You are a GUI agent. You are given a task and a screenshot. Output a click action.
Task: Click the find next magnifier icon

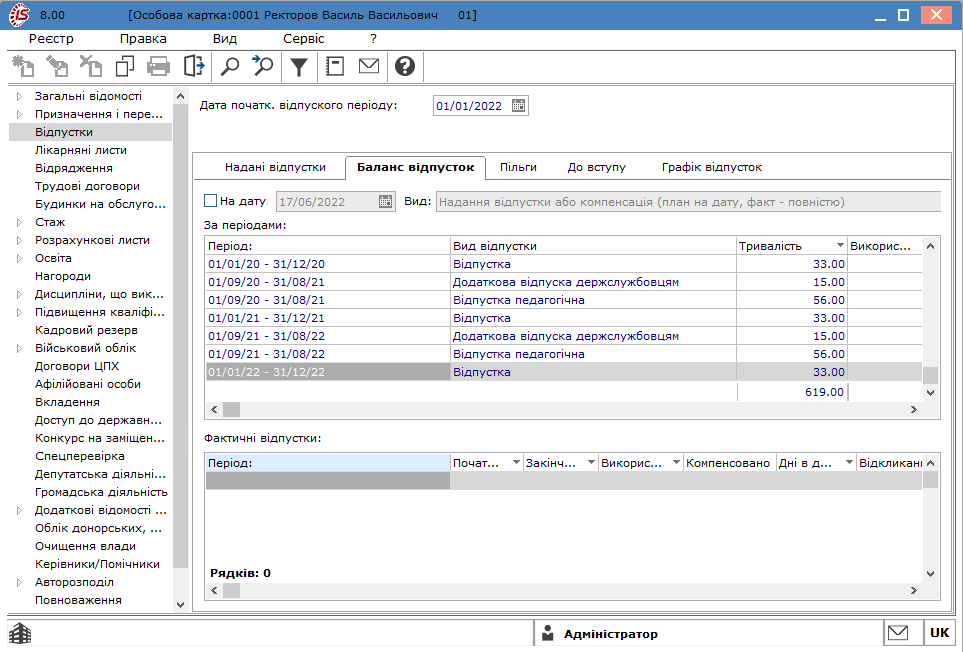263,66
